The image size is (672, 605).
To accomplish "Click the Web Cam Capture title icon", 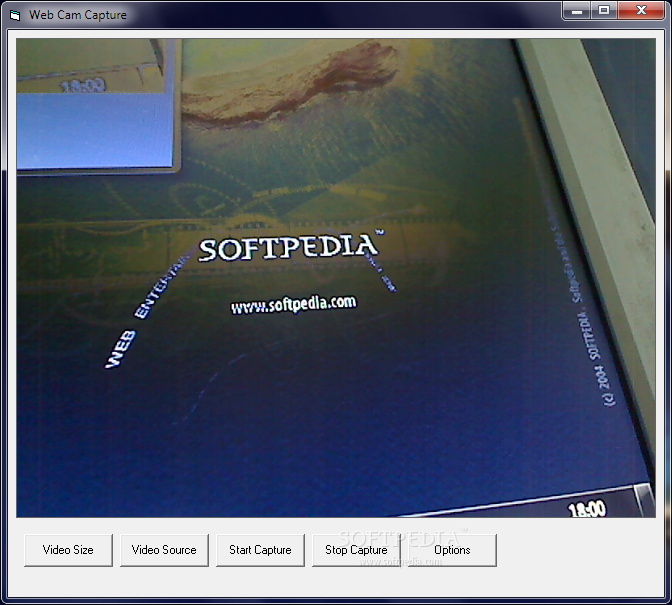I will (x=15, y=15).
